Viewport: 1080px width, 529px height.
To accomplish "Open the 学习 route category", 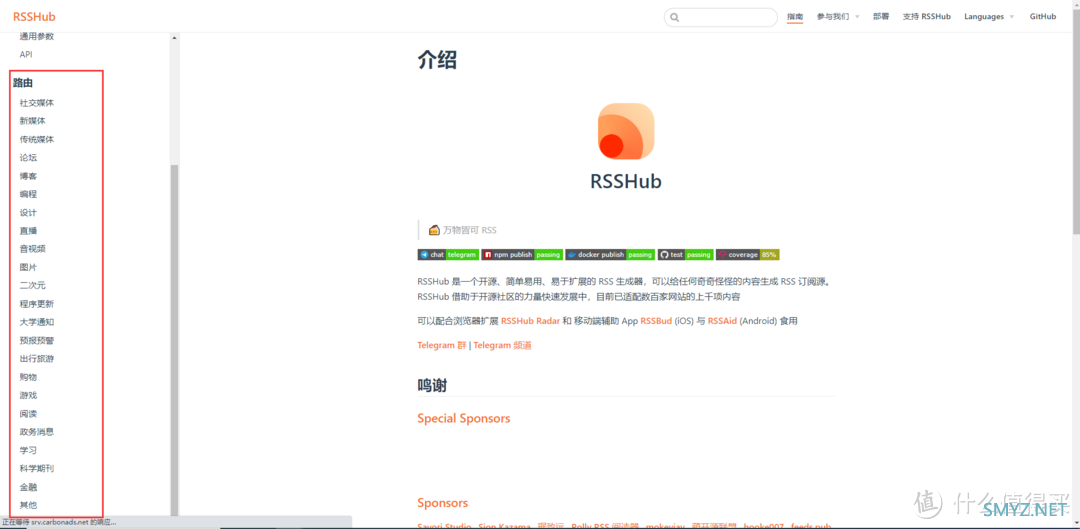I will [x=28, y=450].
